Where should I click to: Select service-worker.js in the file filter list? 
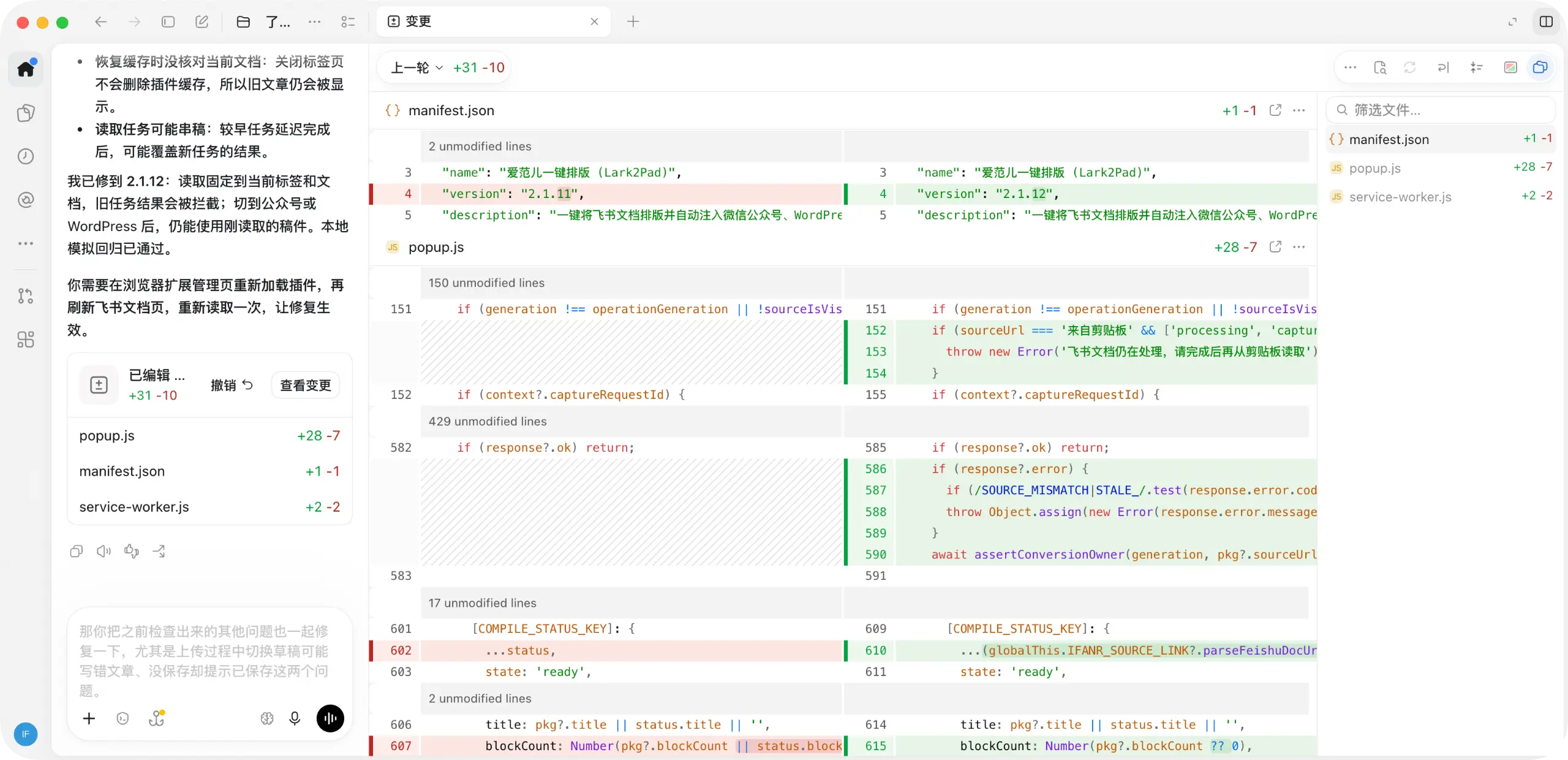tap(1441, 197)
